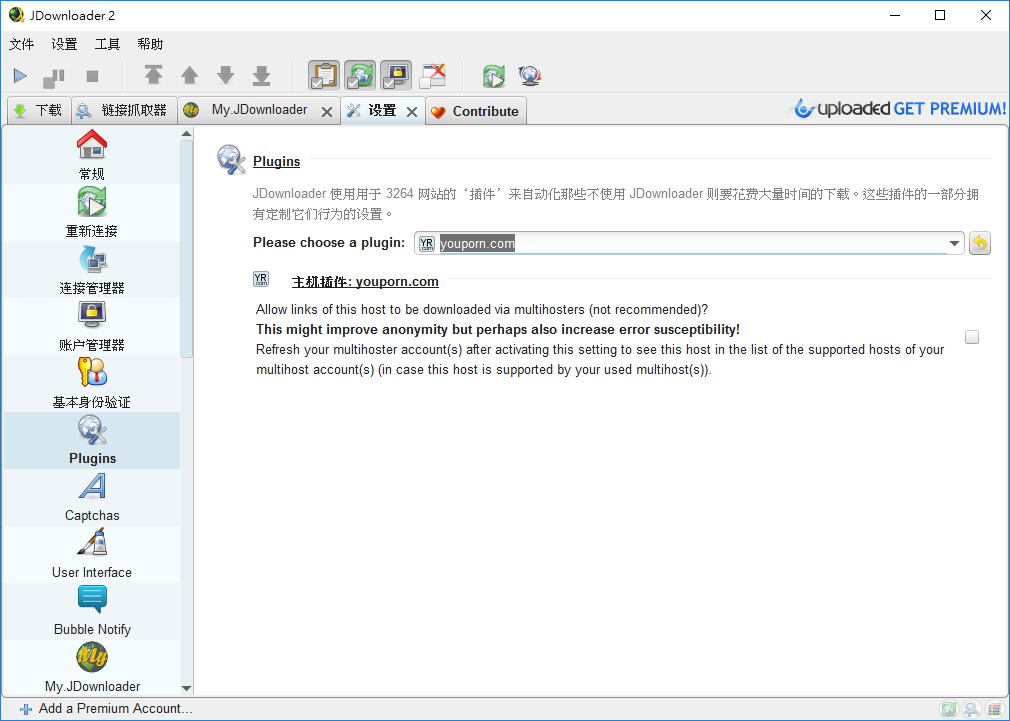
Task: Select Plugins section in sidebar
Action: (x=91, y=441)
